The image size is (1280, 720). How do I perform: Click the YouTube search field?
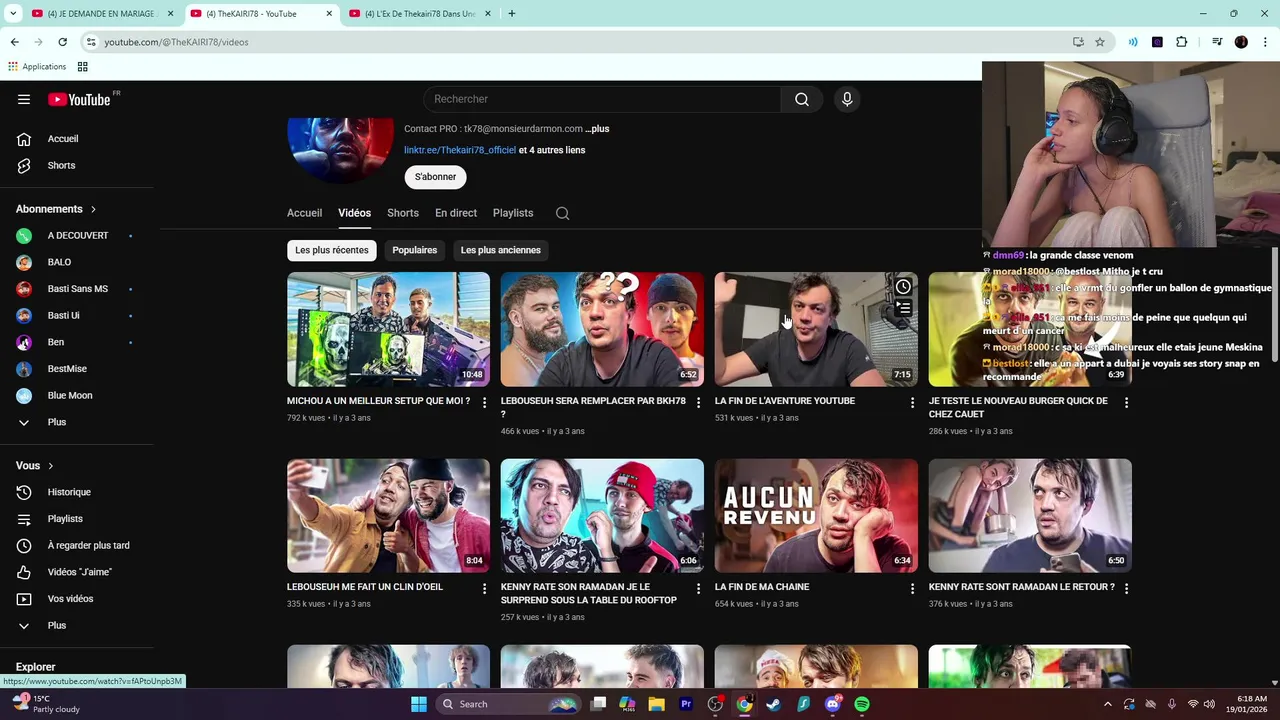(x=602, y=99)
